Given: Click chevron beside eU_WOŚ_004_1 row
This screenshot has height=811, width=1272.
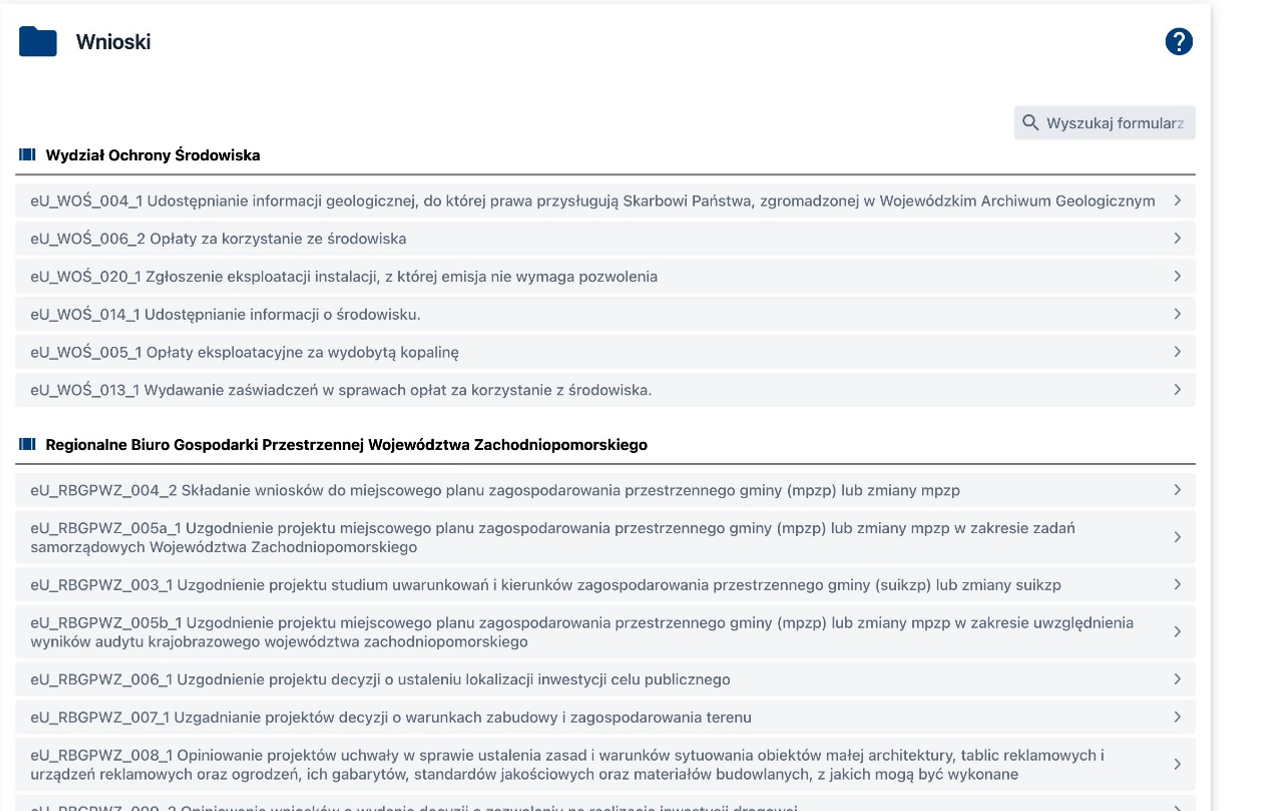Looking at the screenshot, I should (1177, 201).
